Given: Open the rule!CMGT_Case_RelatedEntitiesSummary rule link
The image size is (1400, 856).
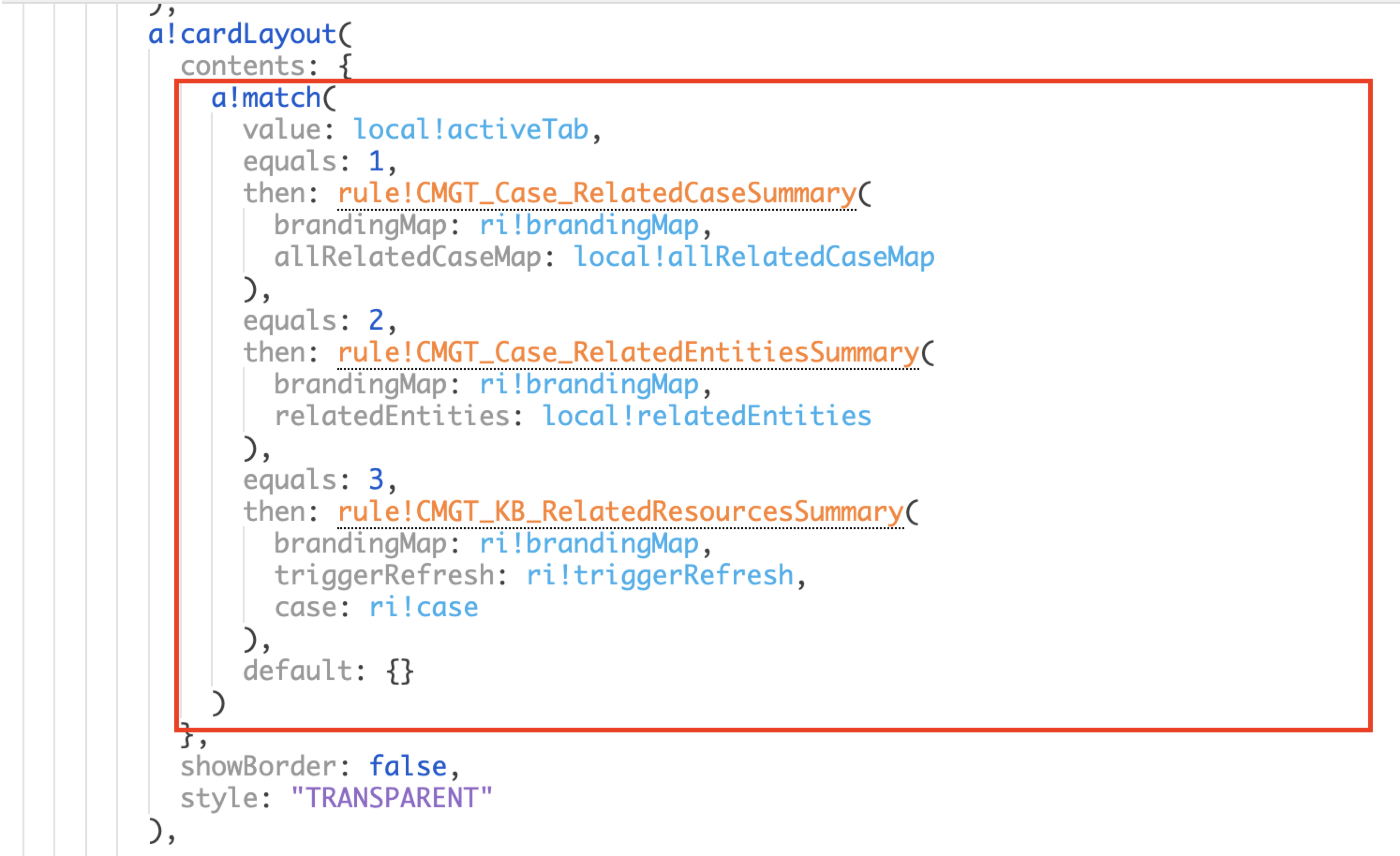Looking at the screenshot, I should [x=628, y=352].
